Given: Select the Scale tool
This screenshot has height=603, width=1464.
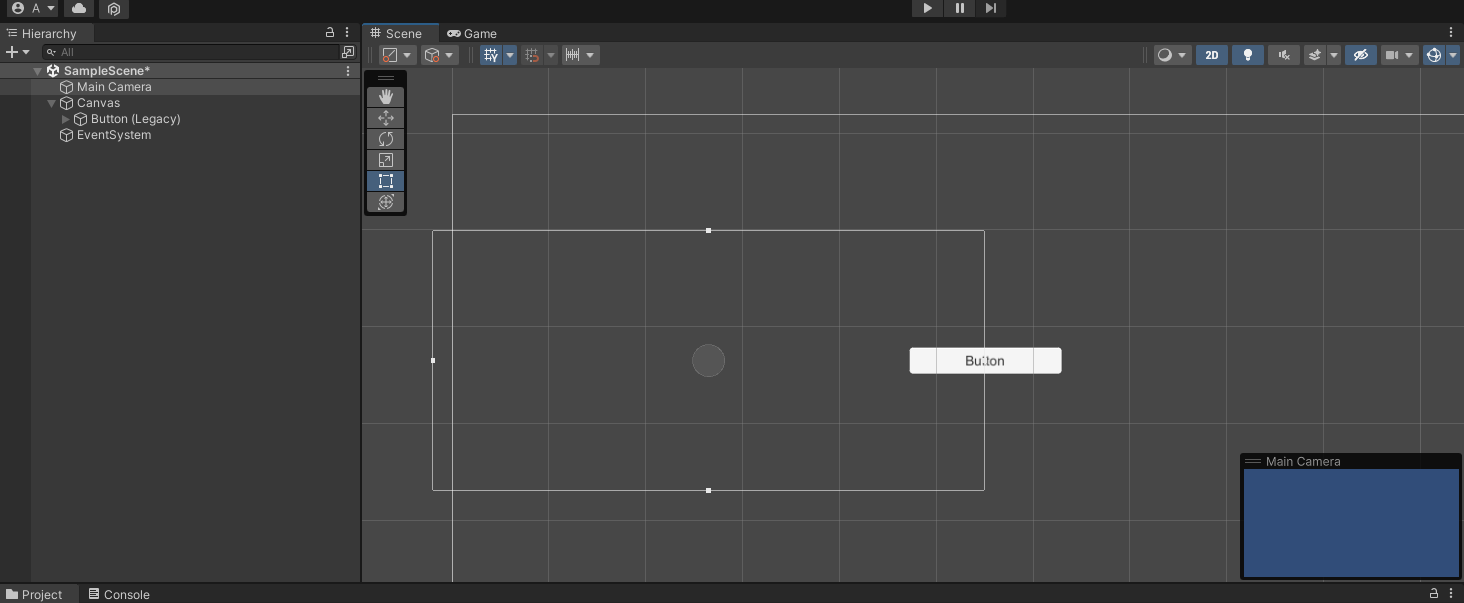Looking at the screenshot, I should [385, 160].
